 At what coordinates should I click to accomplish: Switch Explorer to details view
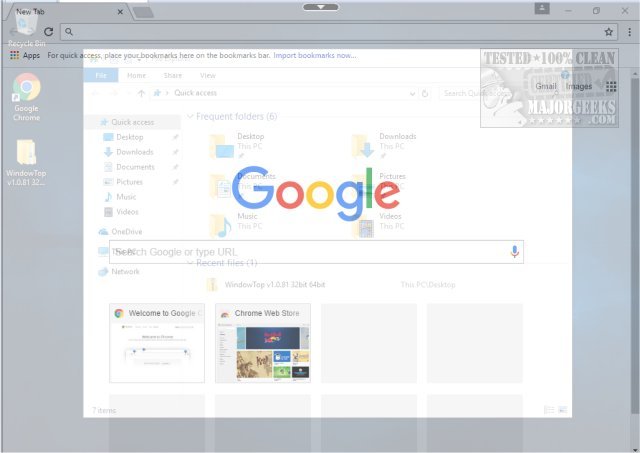549,410
